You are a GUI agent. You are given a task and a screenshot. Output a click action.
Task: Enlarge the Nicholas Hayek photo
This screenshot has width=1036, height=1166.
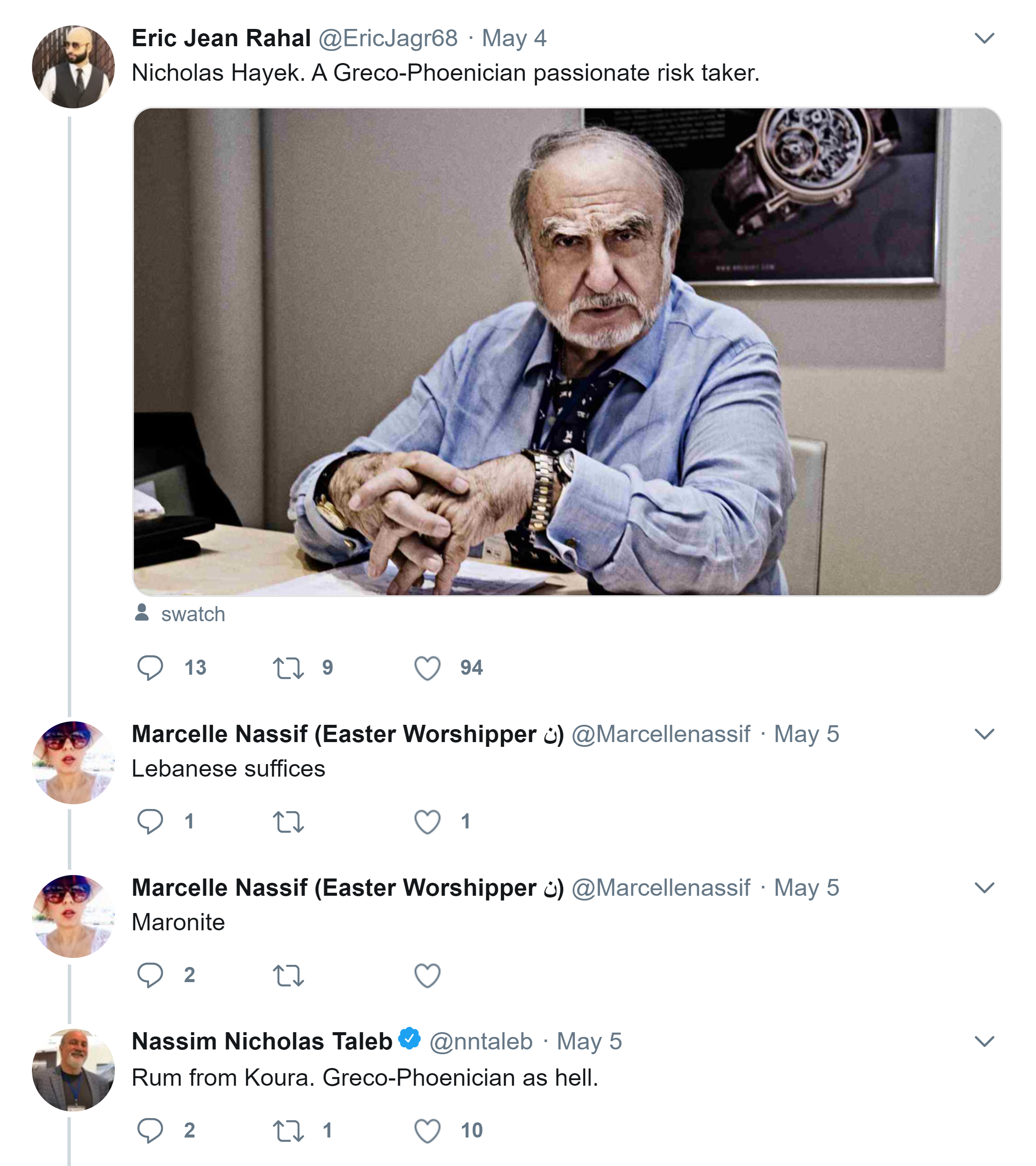point(567,351)
